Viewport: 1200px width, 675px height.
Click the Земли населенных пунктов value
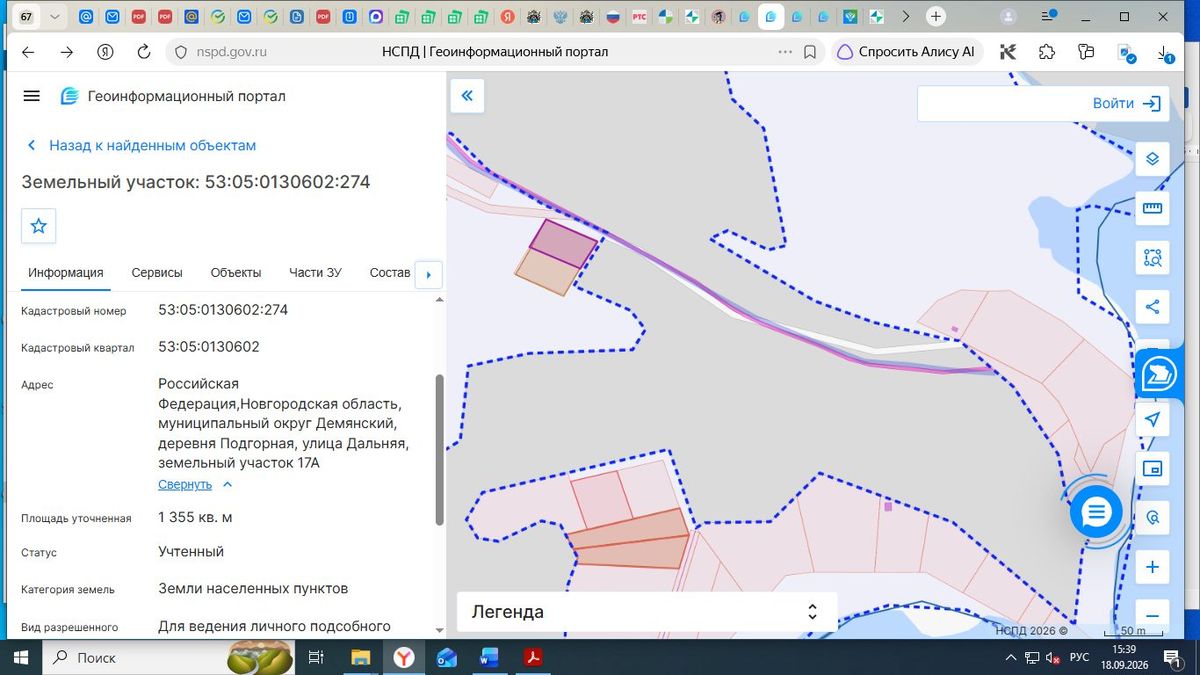(x=253, y=589)
